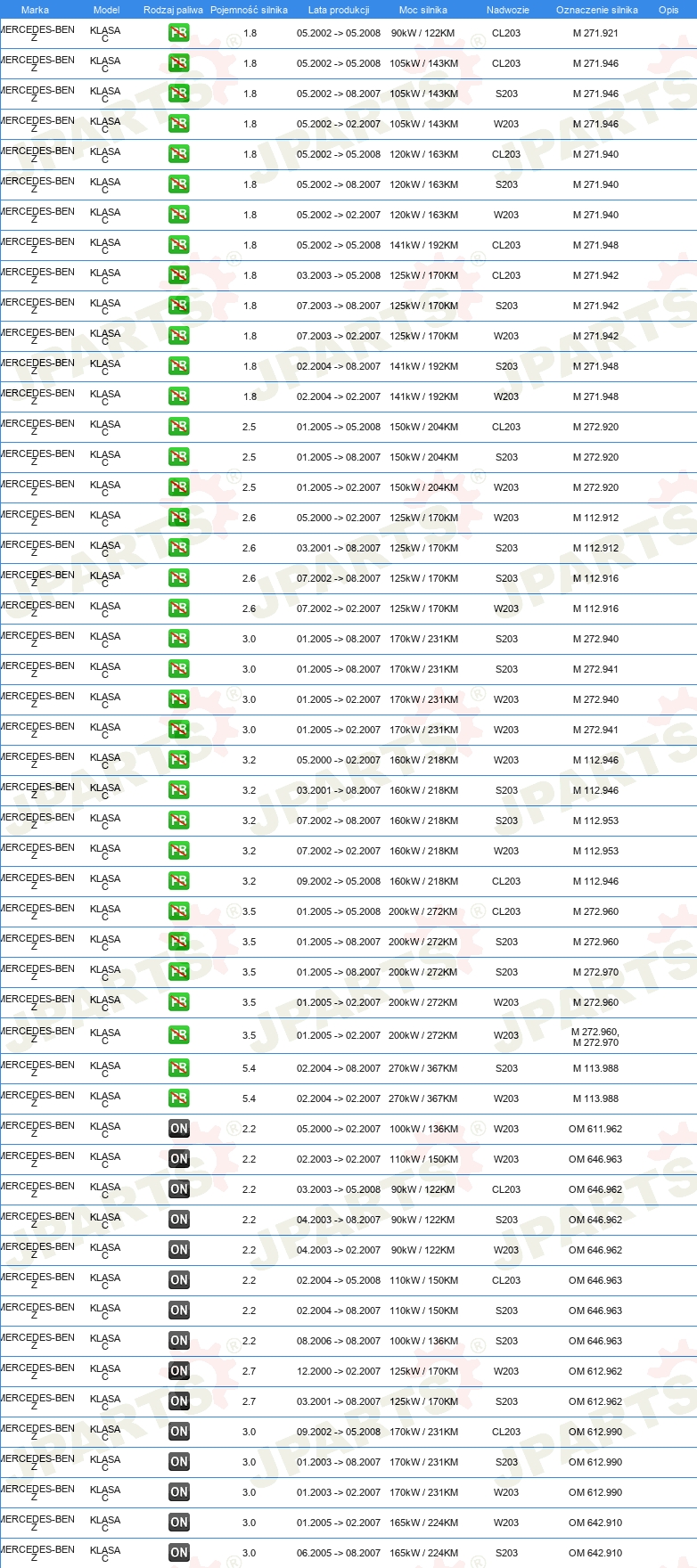Click the Marka column header
This screenshot has height=1568, width=697.
point(35,10)
